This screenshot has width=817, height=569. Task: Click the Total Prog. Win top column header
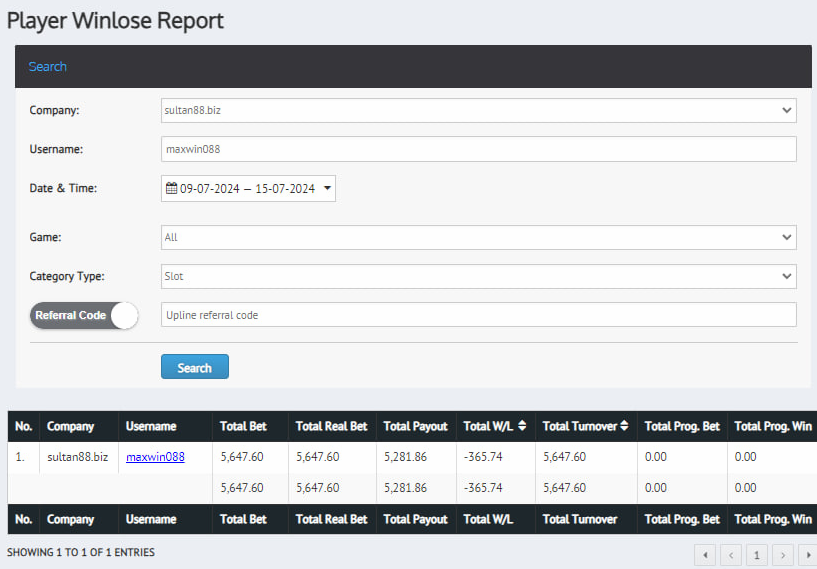point(773,426)
